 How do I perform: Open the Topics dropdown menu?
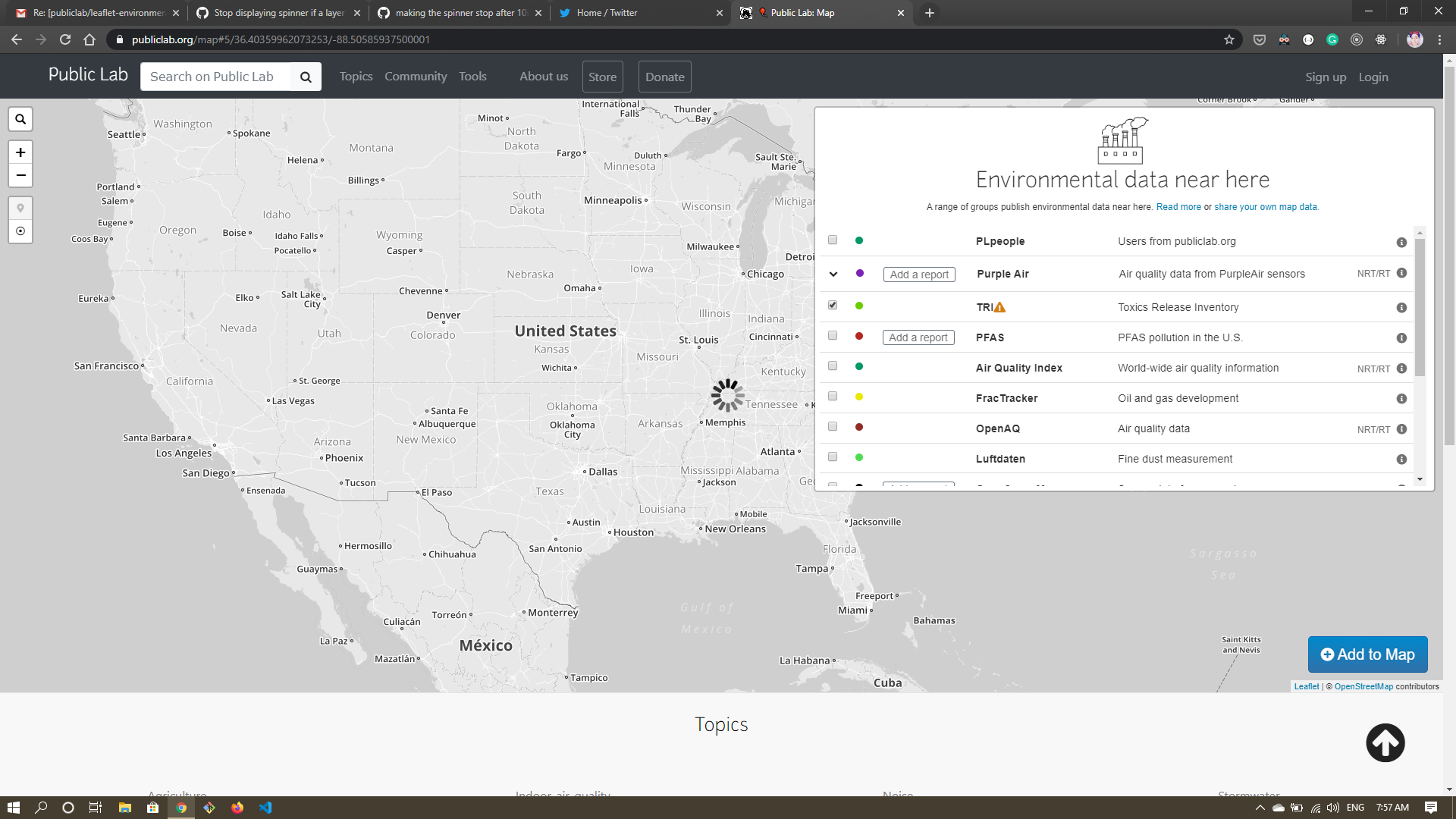[x=356, y=77]
